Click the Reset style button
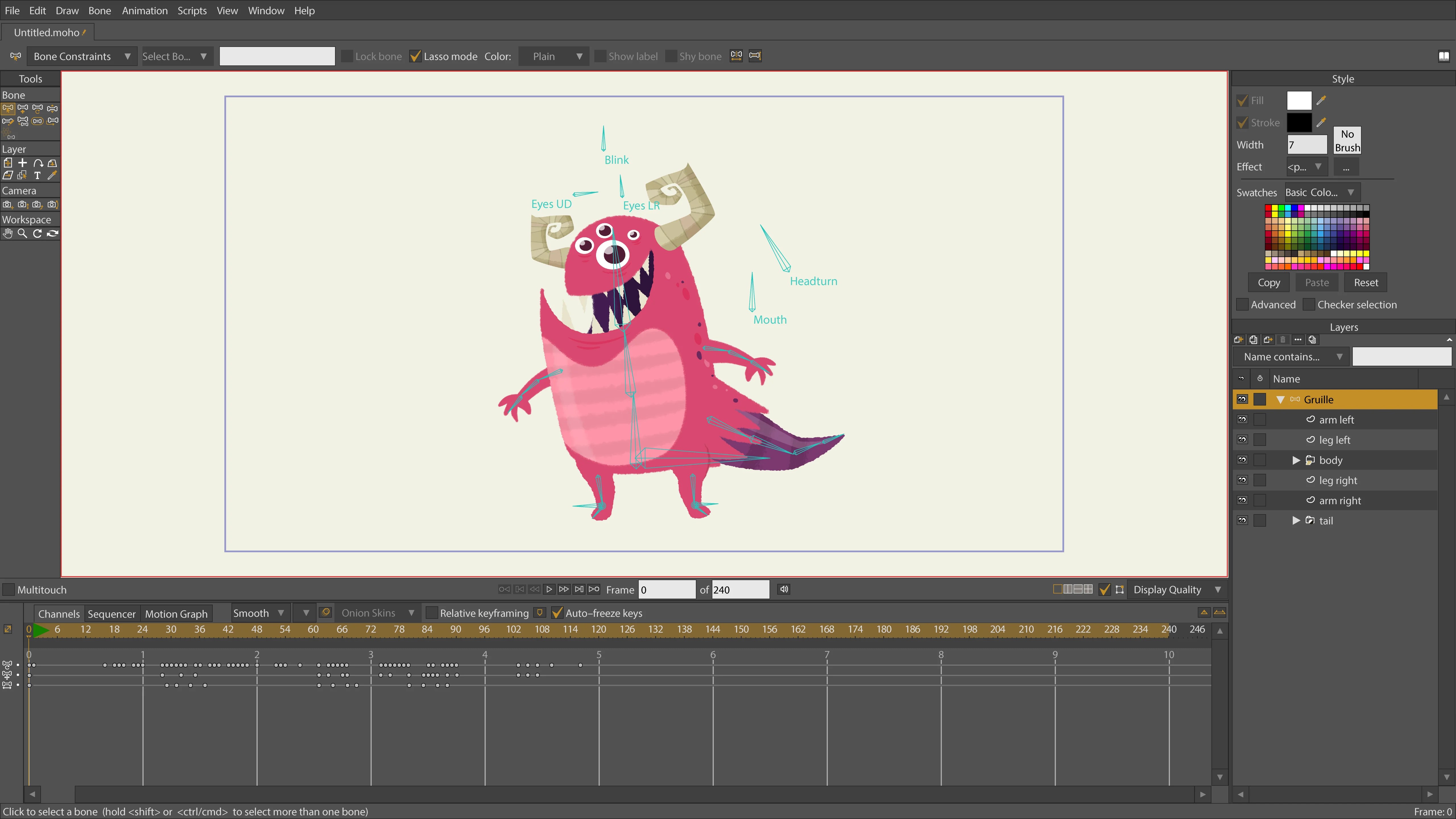 tap(1366, 283)
